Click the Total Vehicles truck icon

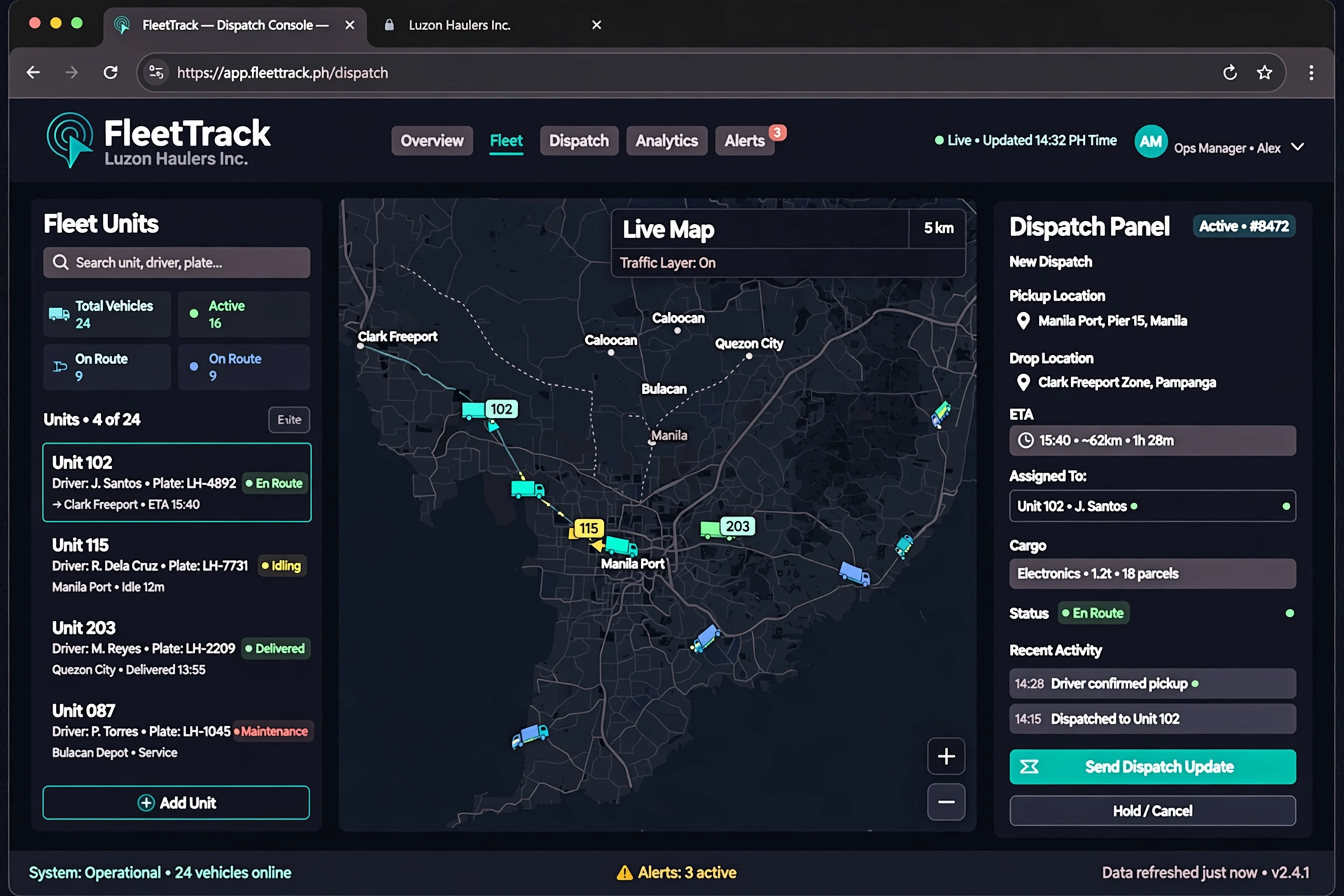[x=59, y=314]
